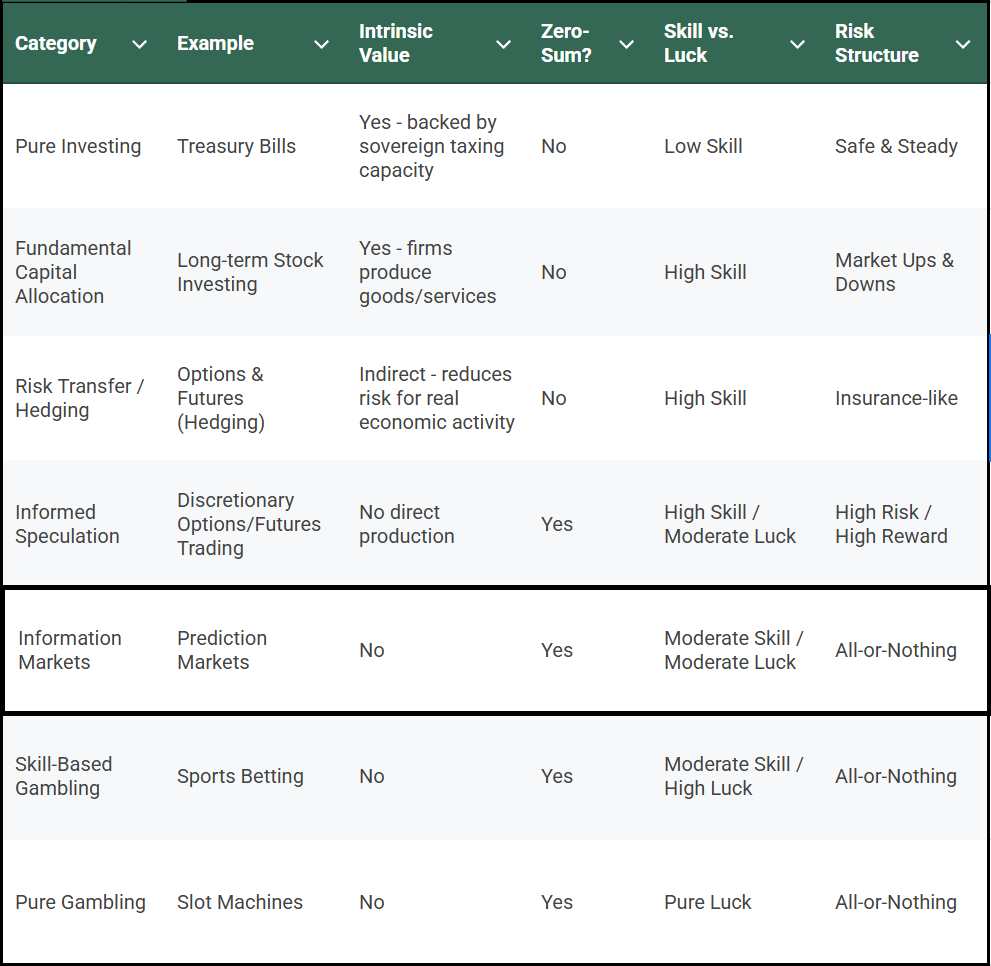The width and height of the screenshot is (991, 966).
Task: Click the Zero-Sum? header label
Action: pos(566,43)
